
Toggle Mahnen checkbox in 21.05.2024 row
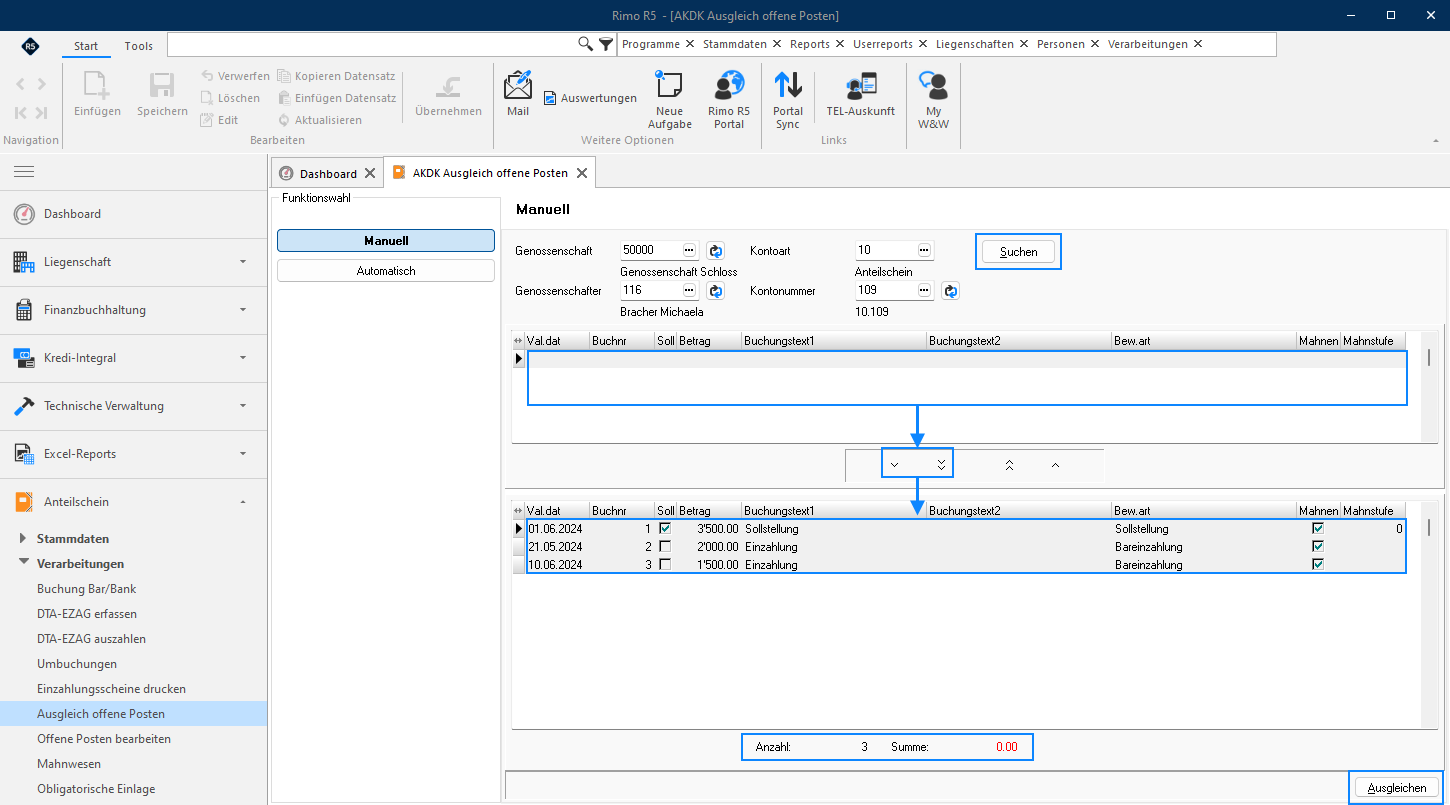tap(1318, 546)
